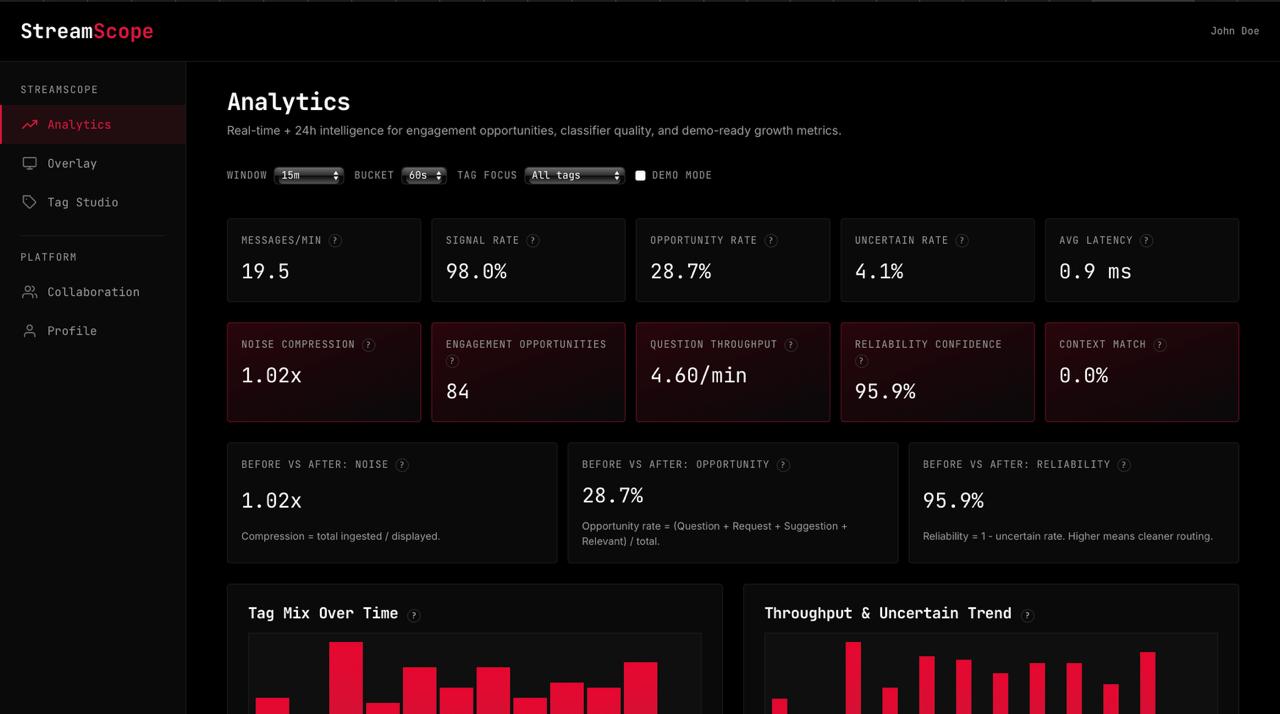This screenshot has width=1280, height=714.
Task: Click help icon for Before vs After: Opportunity
Action: pyautogui.click(x=783, y=465)
